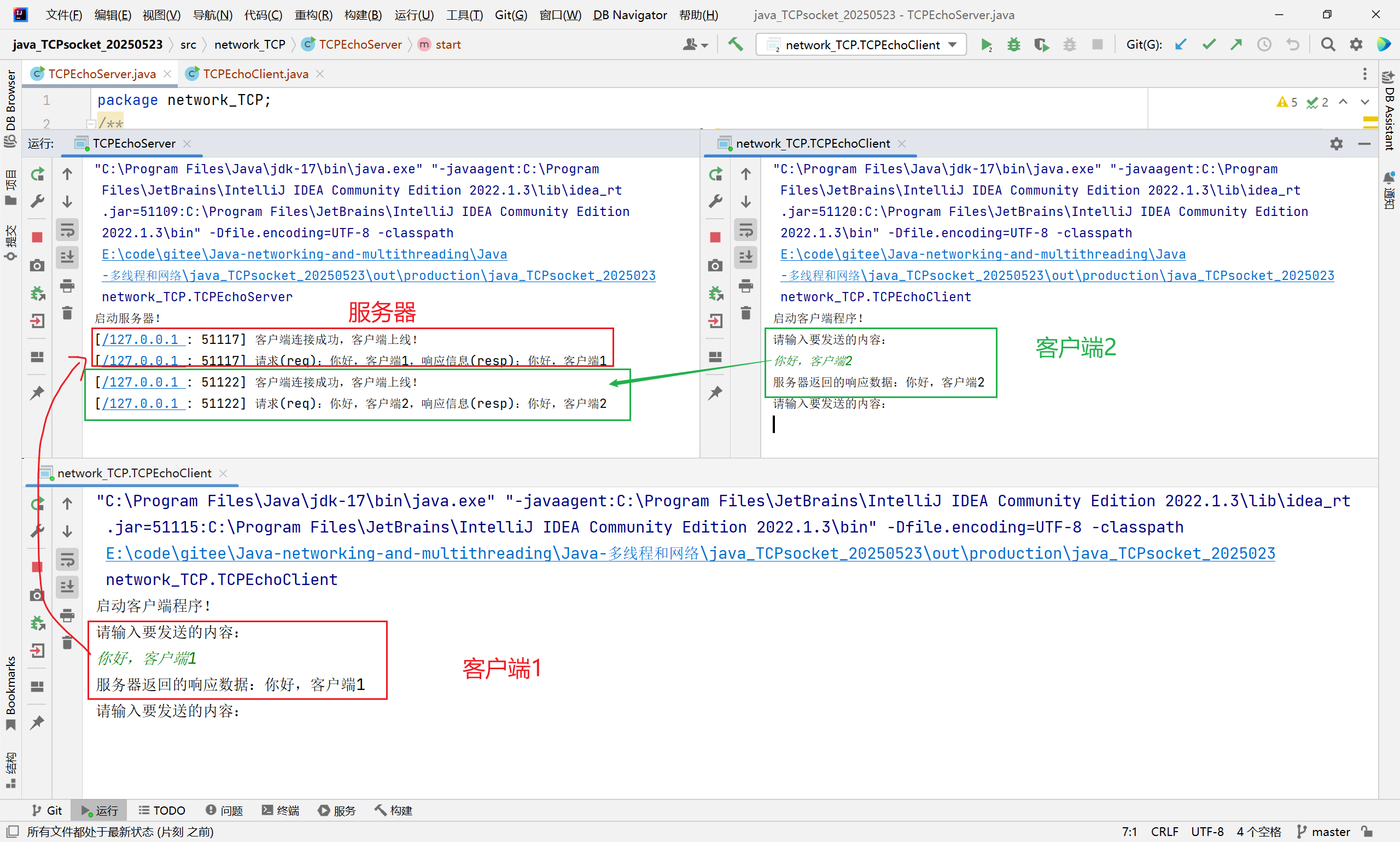Click the Build hammer icon
1400x842 pixels.
(x=736, y=44)
